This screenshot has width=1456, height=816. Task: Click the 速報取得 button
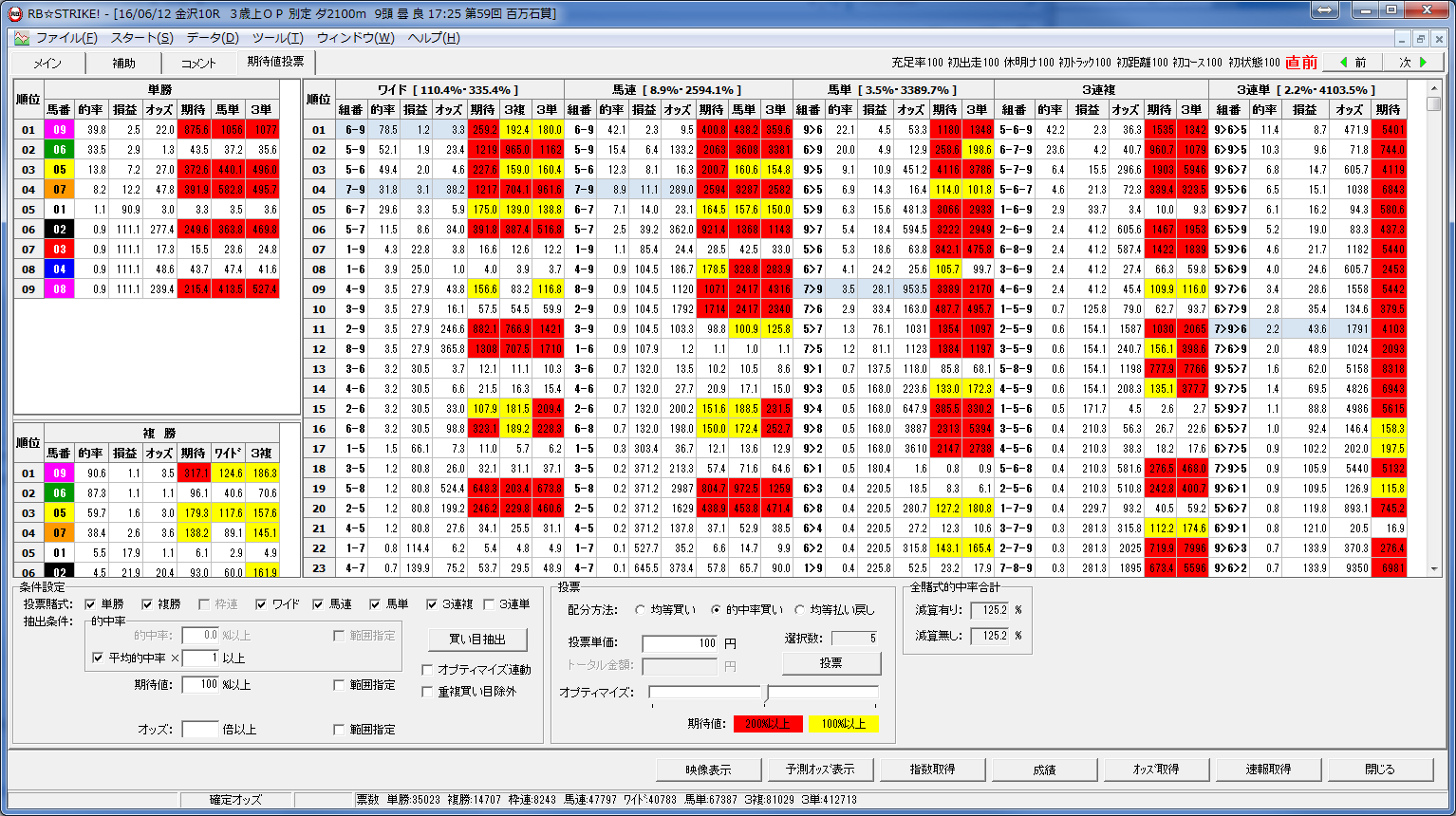tap(1268, 770)
